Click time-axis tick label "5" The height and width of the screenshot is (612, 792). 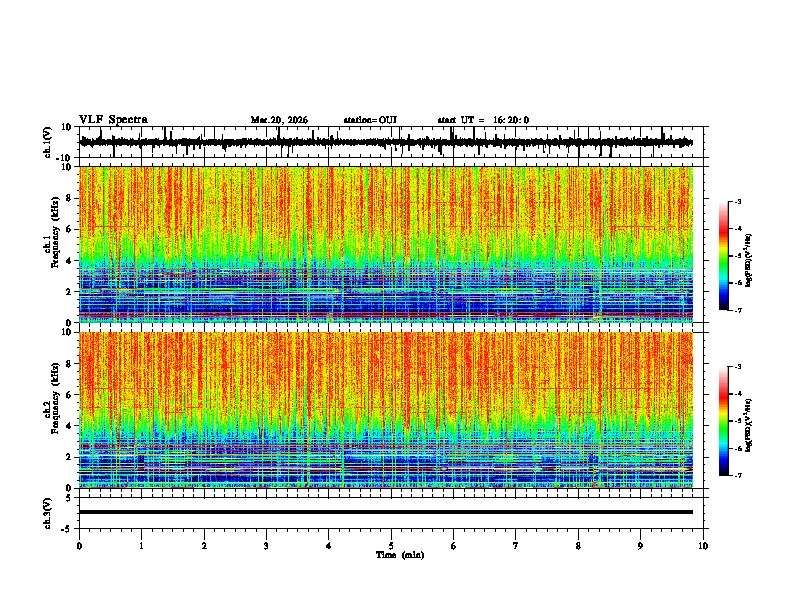coord(391,546)
